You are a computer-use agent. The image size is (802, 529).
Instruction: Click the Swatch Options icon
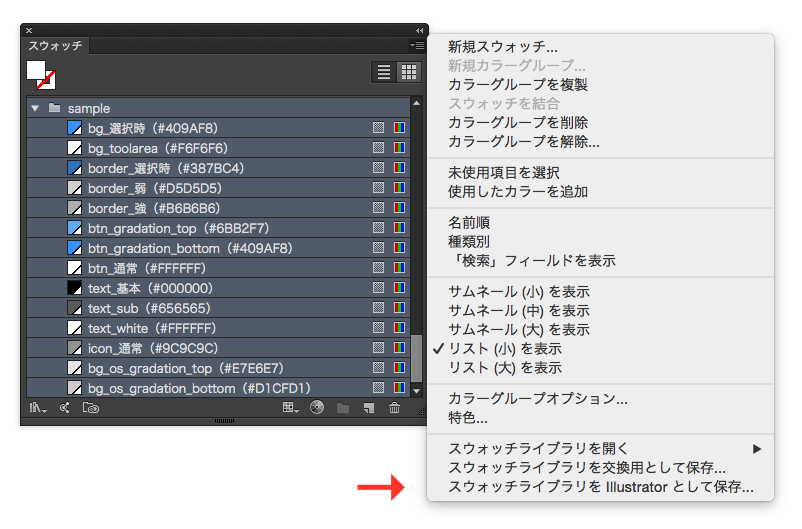tap(318, 408)
